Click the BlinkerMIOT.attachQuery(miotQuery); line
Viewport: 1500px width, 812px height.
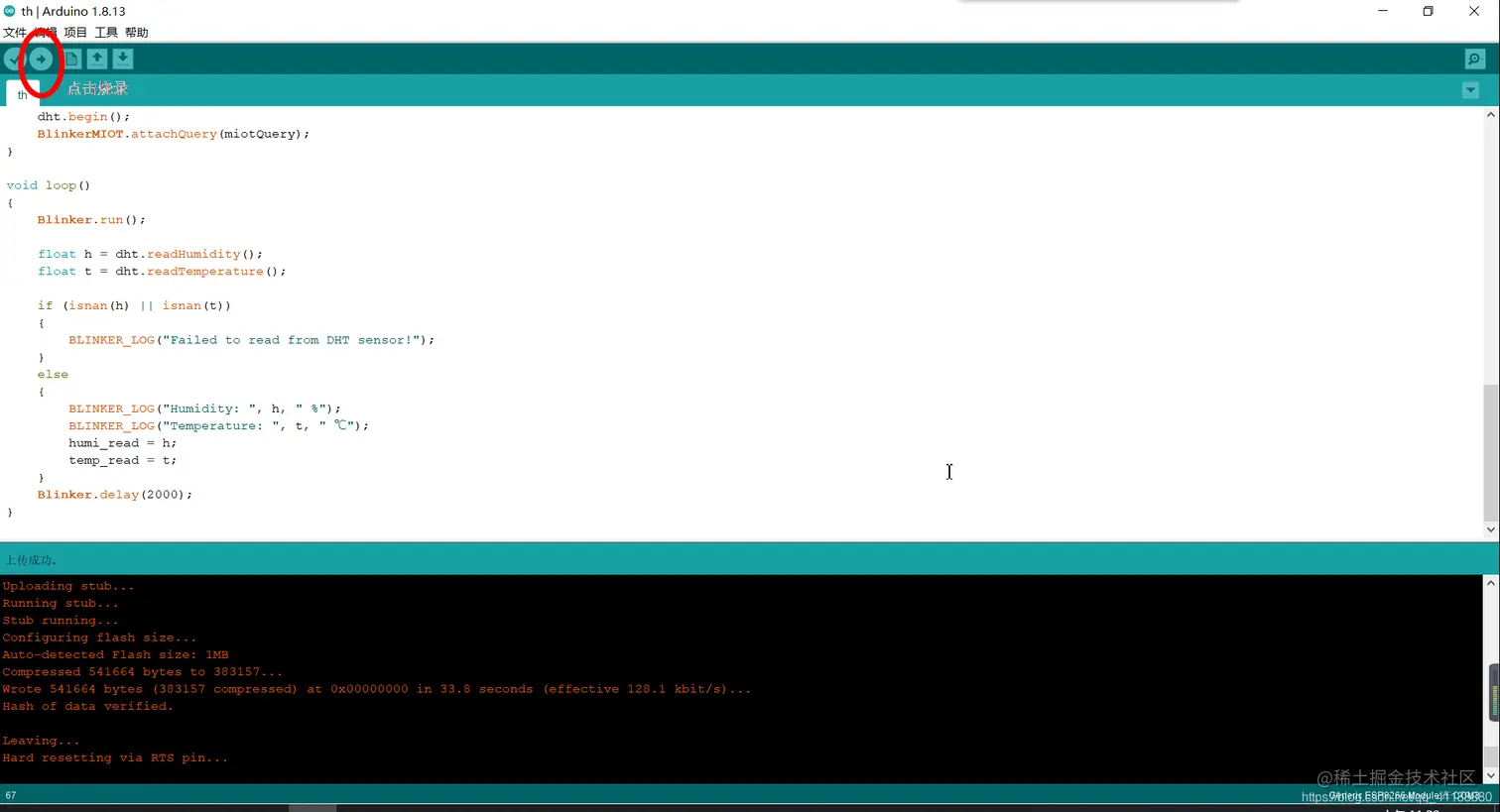tap(174, 134)
